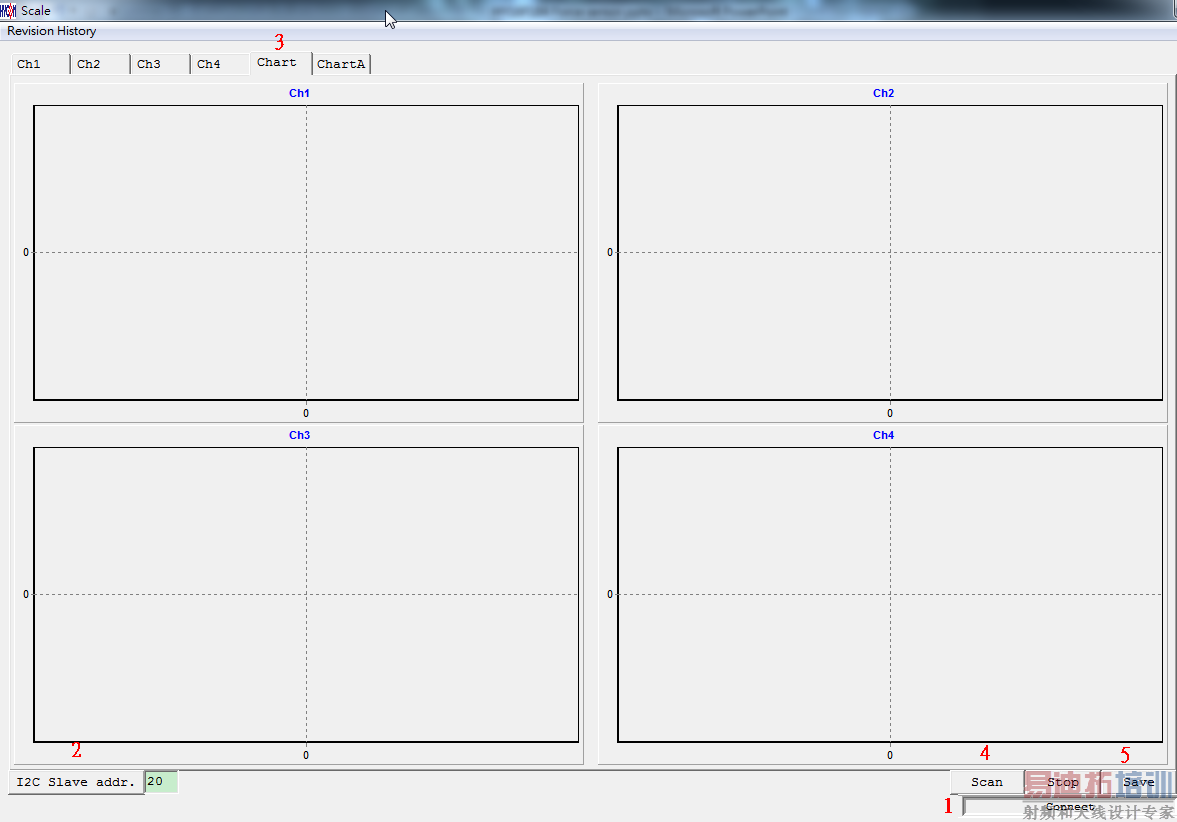The width and height of the screenshot is (1177, 822).
Task: Click the blue Ch4 chart title
Action: (x=884, y=435)
